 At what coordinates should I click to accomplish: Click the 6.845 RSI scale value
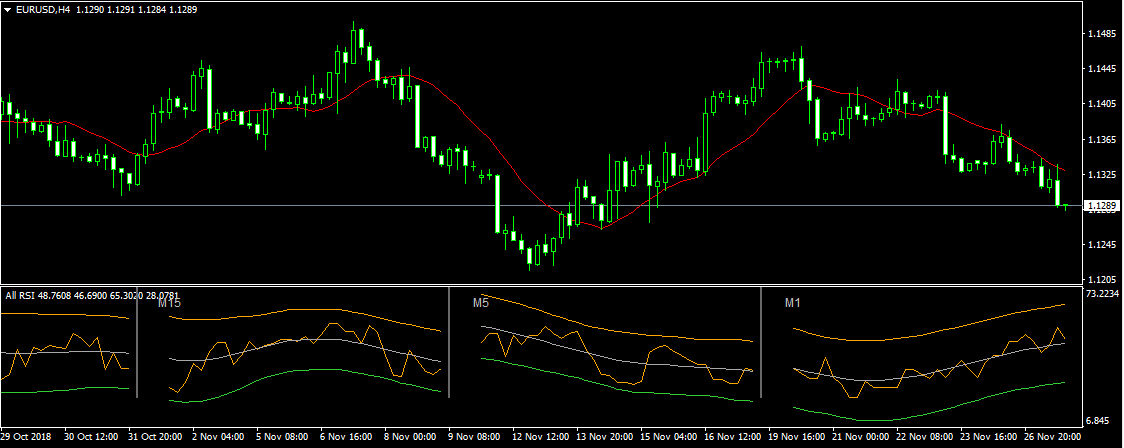tap(1100, 421)
